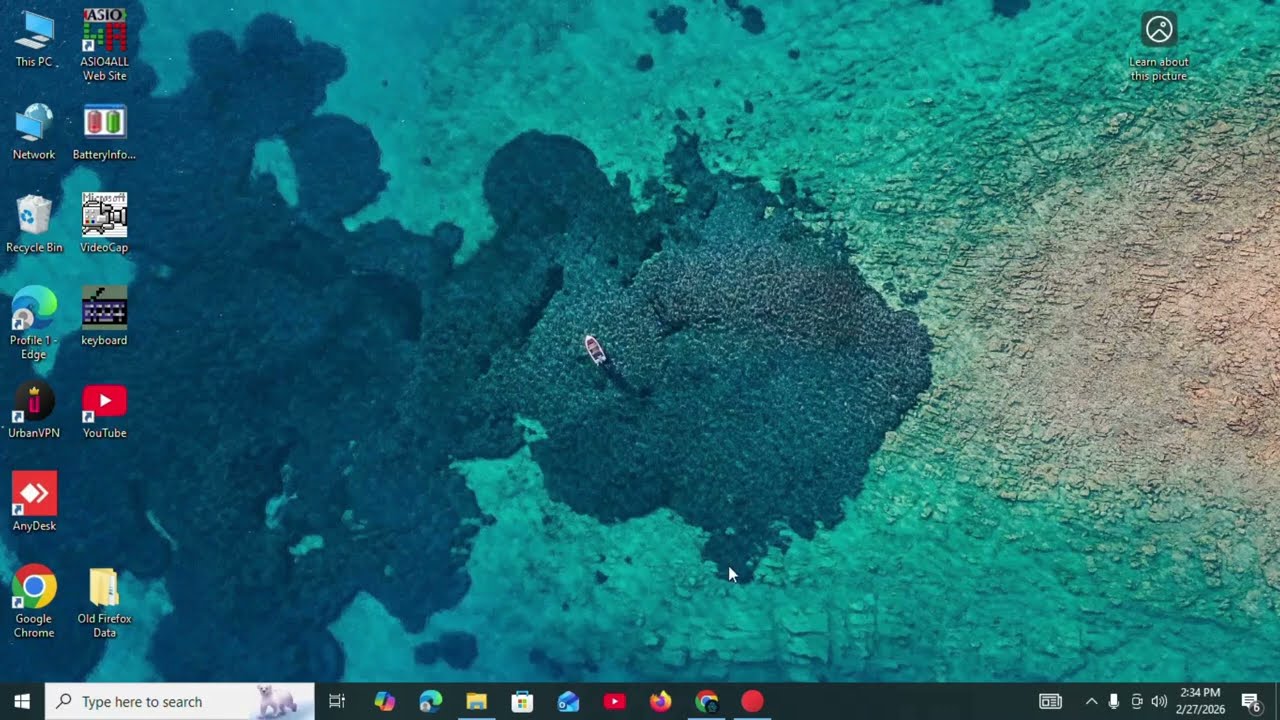Open Firefox from the taskbar
Screen dimensions: 1280x720
(x=661, y=701)
